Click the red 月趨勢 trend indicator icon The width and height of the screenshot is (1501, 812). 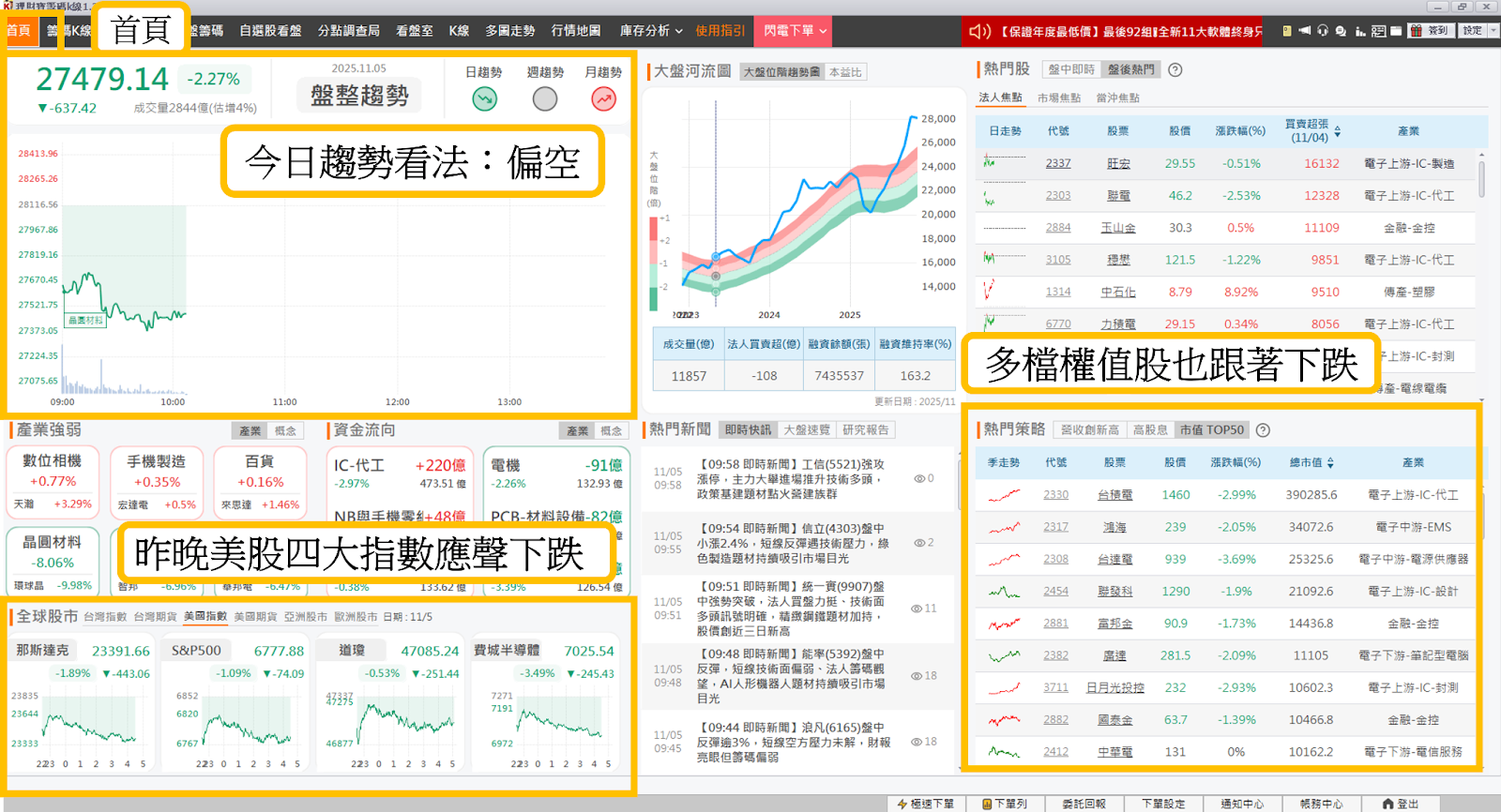[604, 98]
